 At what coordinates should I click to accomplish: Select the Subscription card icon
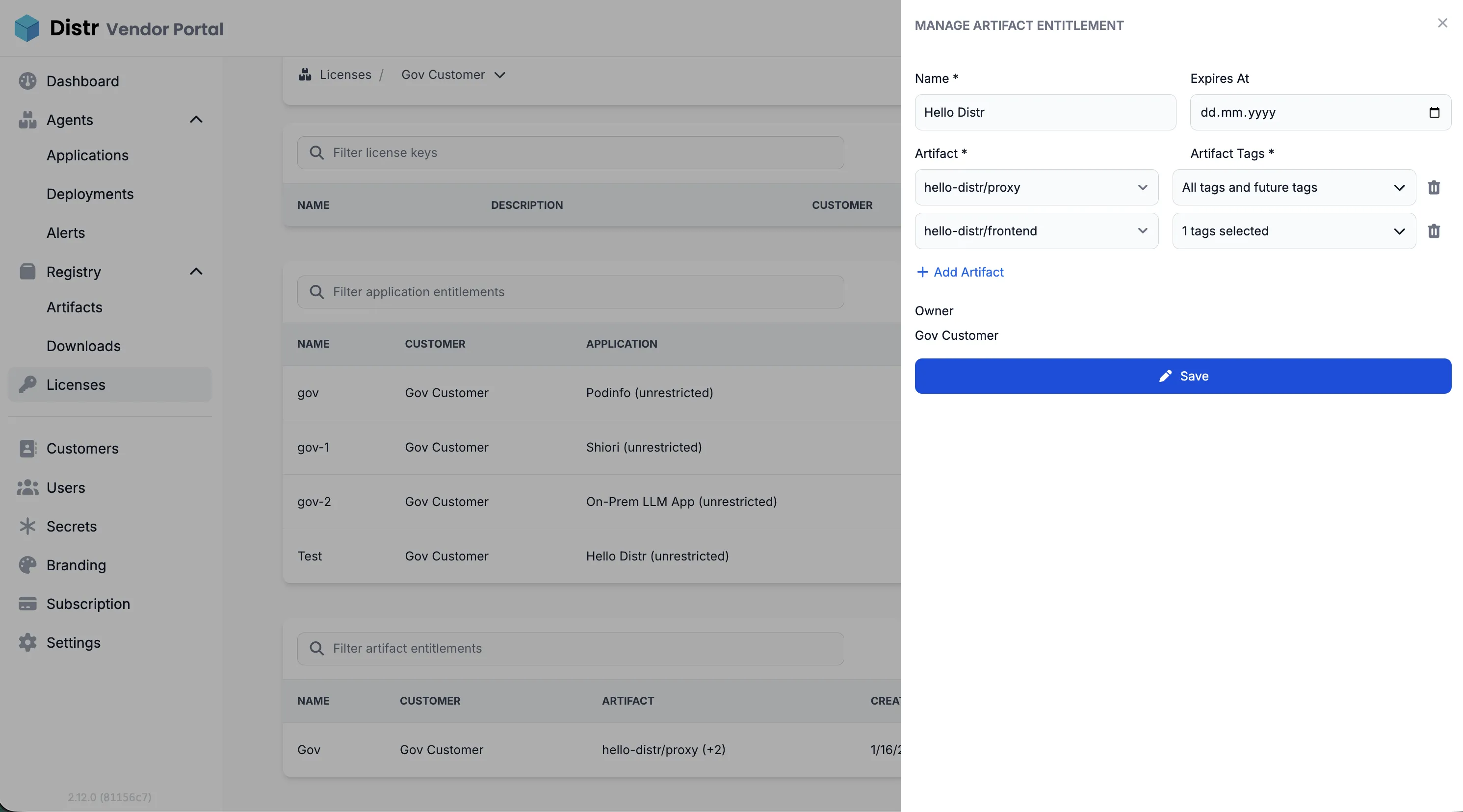28,603
